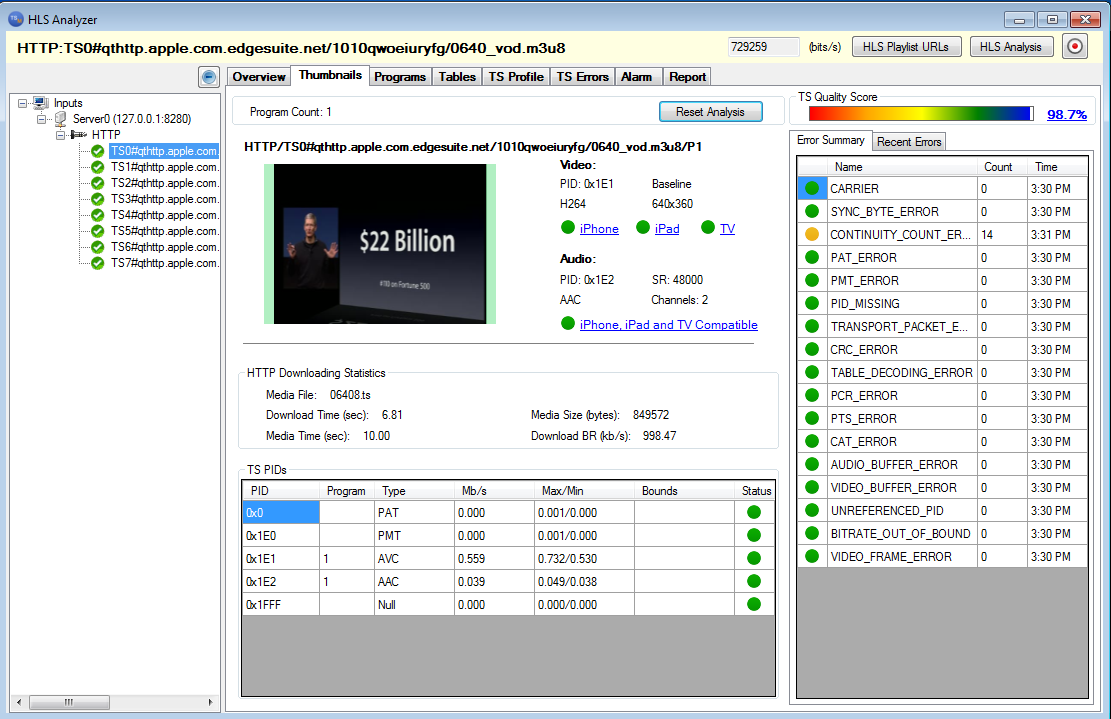This screenshot has width=1111, height=719.
Task: Open the Recent Errors tab
Action: pyautogui.click(x=909, y=142)
